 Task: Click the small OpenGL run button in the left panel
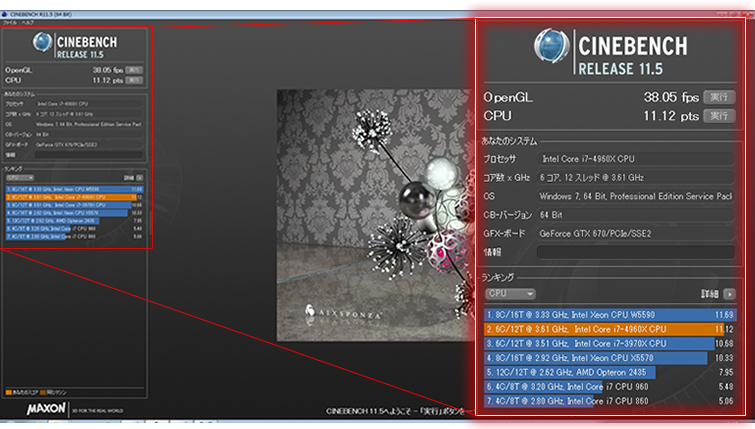(134, 70)
